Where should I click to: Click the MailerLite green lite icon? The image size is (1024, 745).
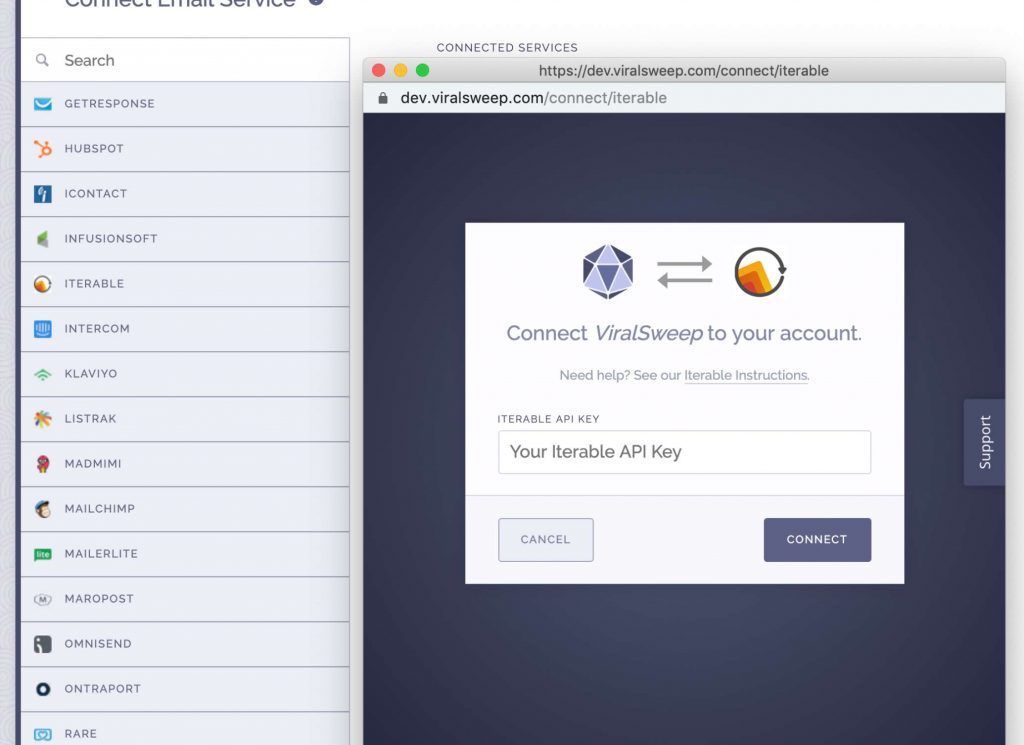(x=42, y=554)
